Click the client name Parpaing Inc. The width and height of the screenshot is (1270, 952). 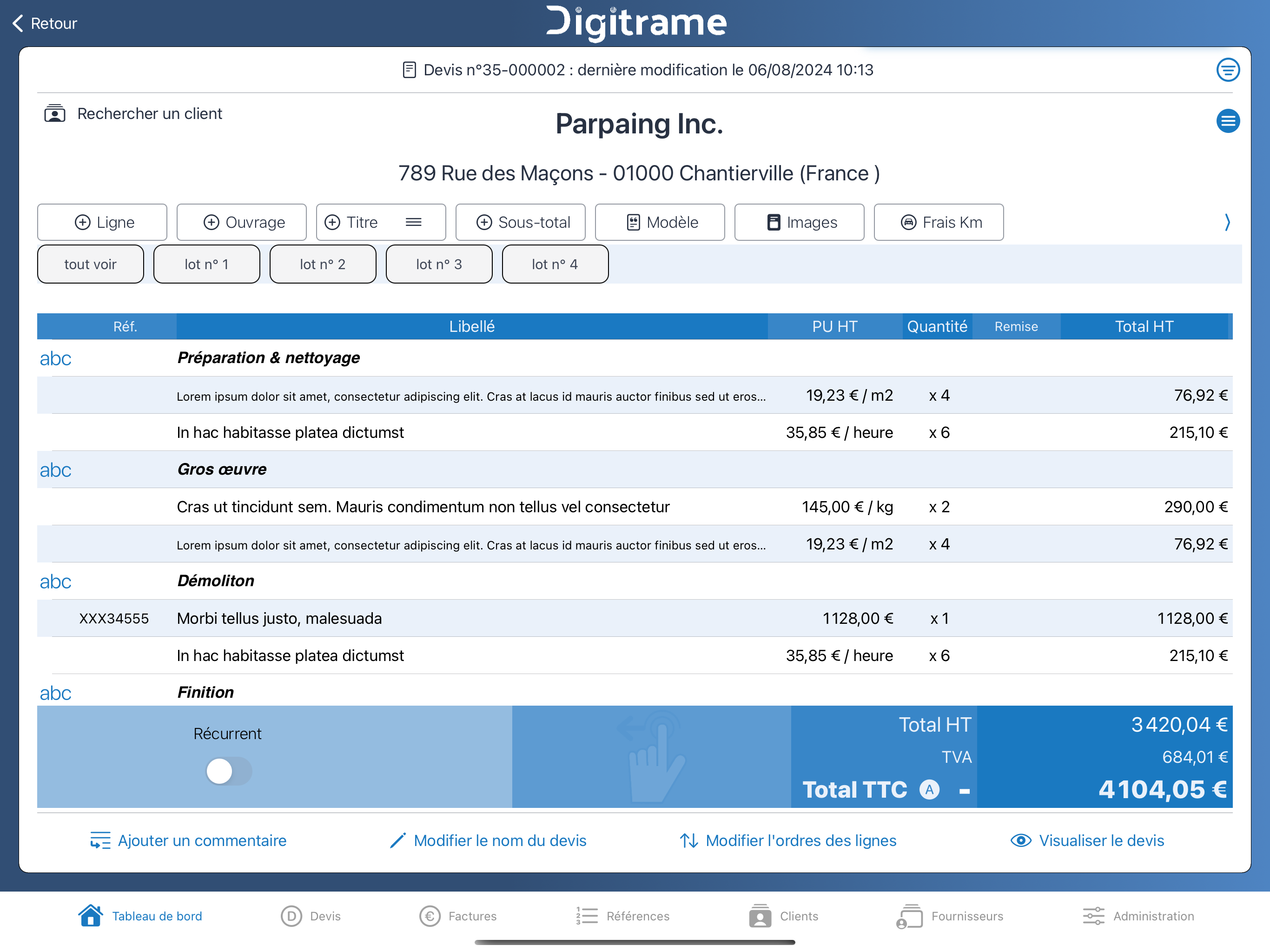639,124
